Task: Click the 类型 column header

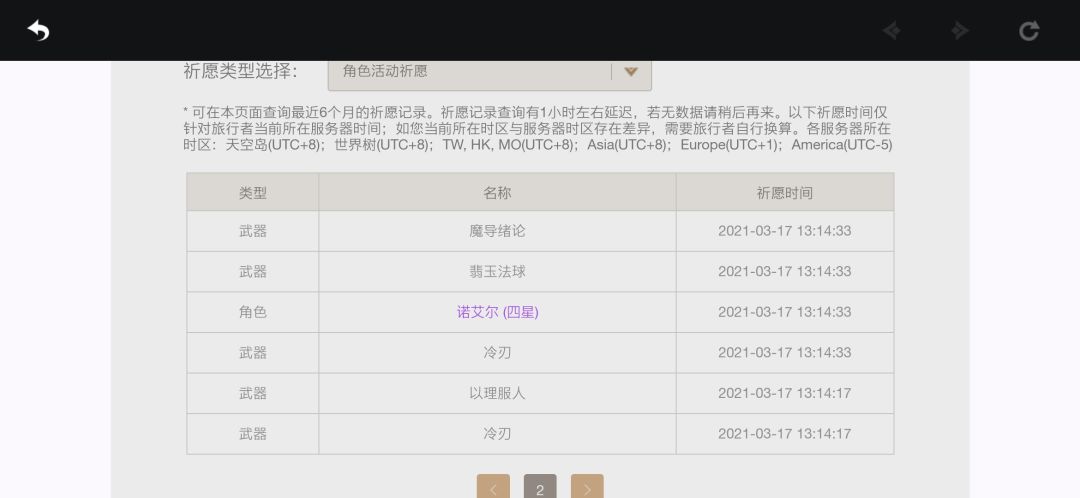Action: (253, 193)
